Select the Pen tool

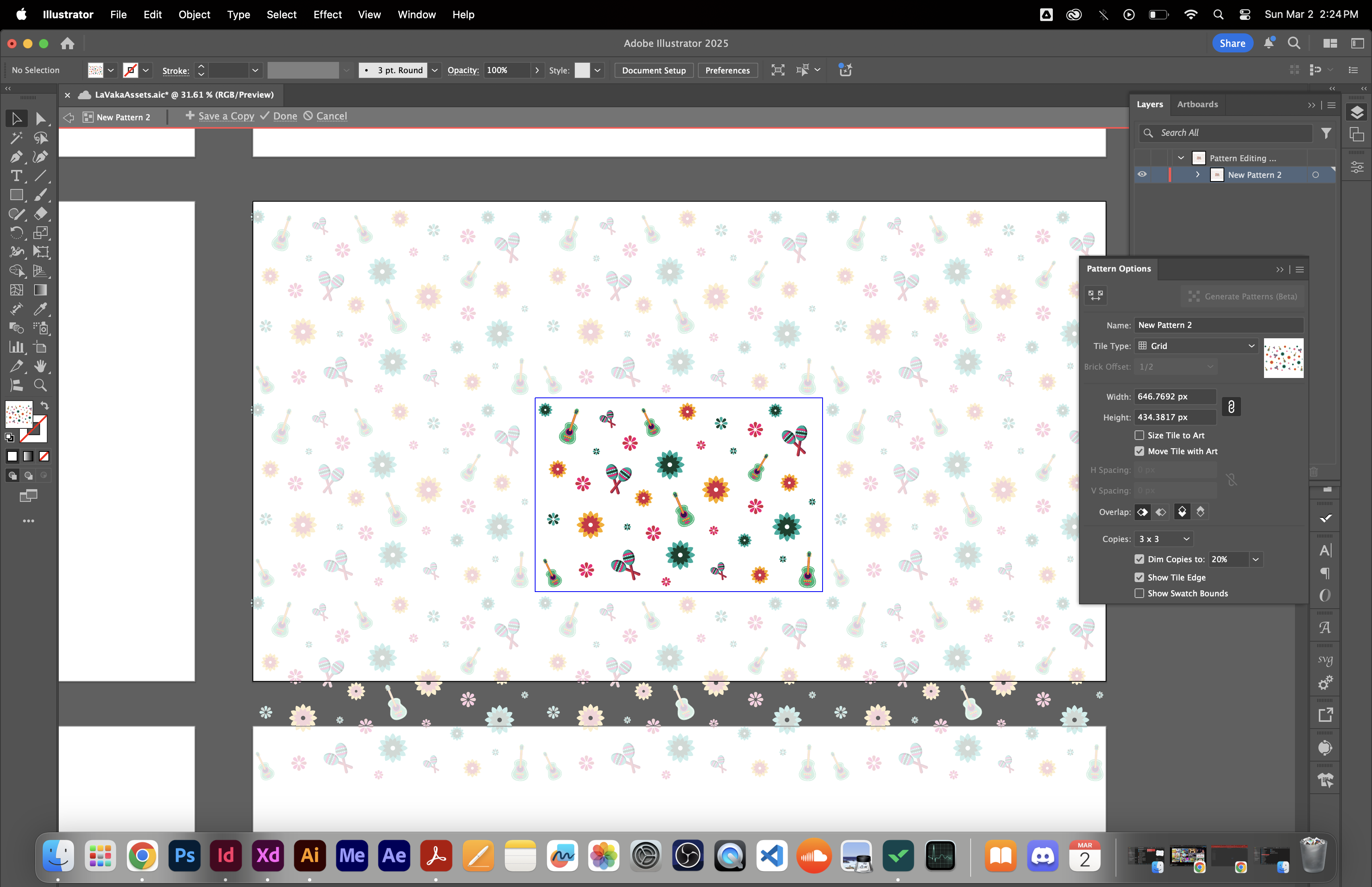[x=16, y=157]
